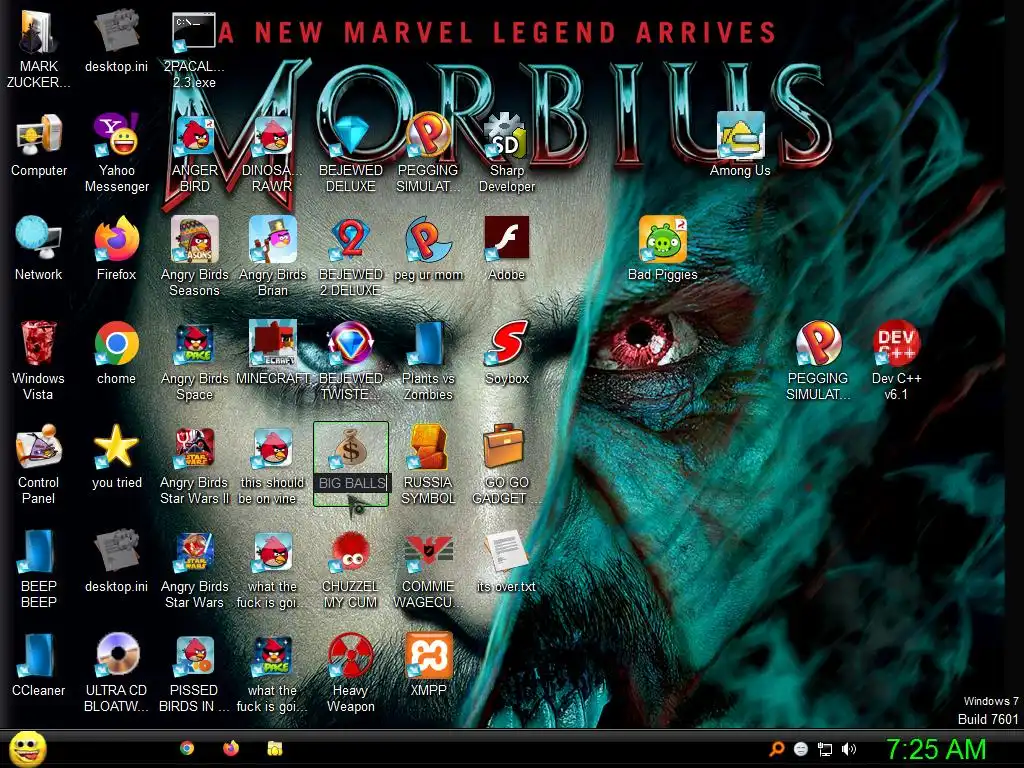Open the volume speaker tray icon
Viewport: 1024px width, 768px height.
point(849,749)
